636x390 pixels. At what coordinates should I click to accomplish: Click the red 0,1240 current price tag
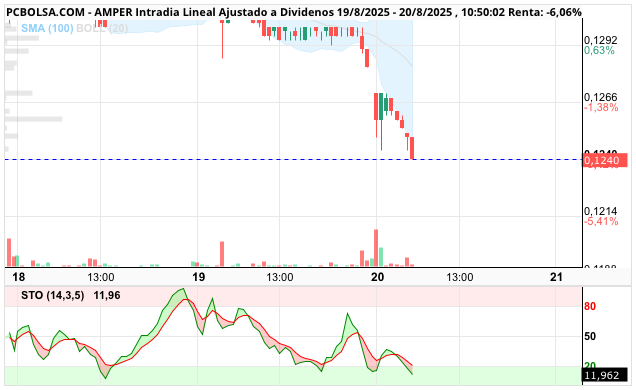click(605, 160)
